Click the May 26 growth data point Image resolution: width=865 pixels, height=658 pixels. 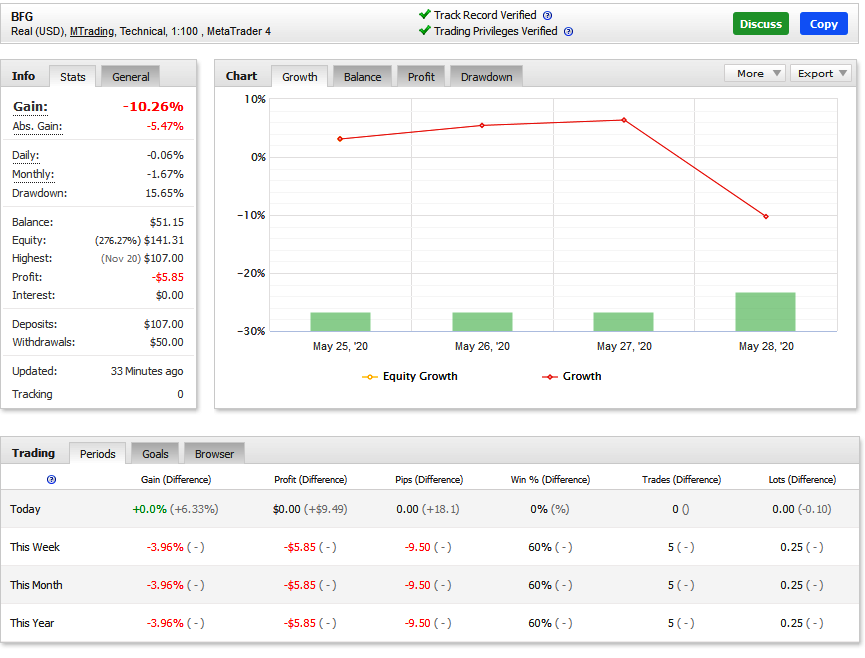click(x=482, y=125)
